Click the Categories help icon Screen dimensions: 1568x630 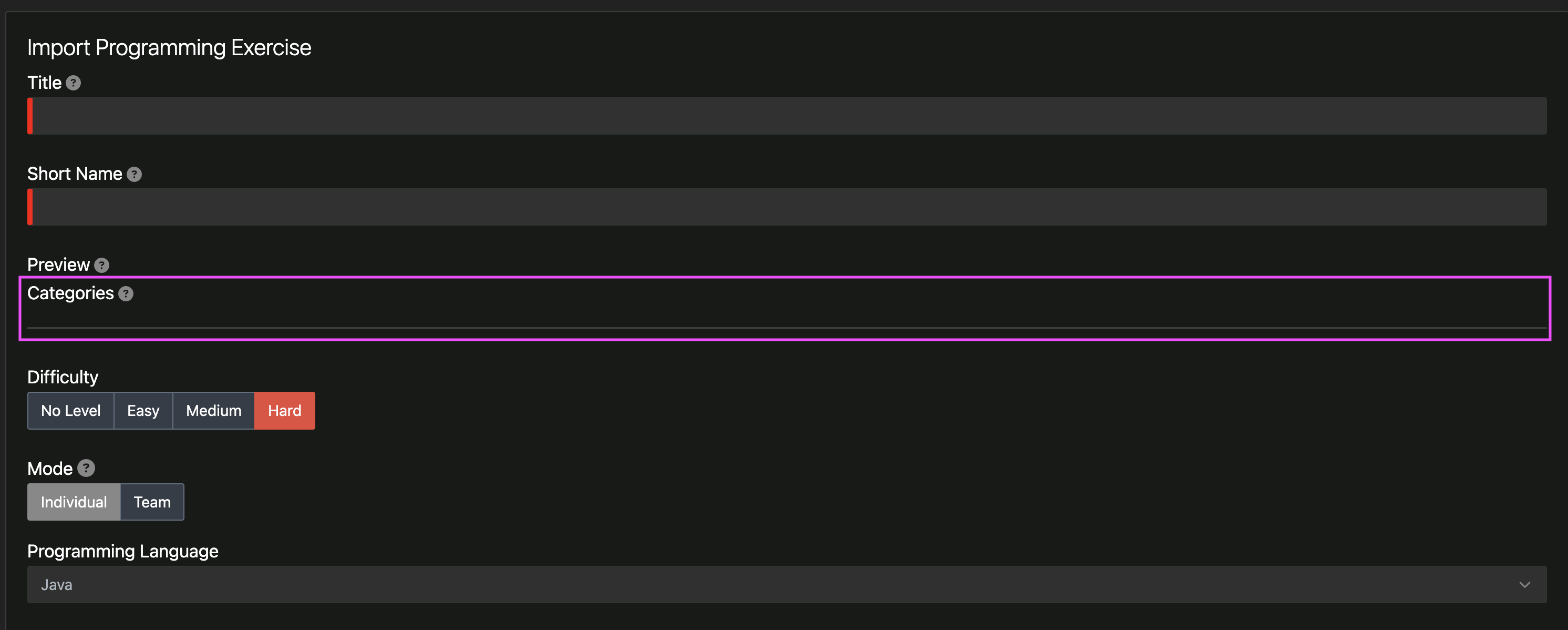(x=126, y=293)
